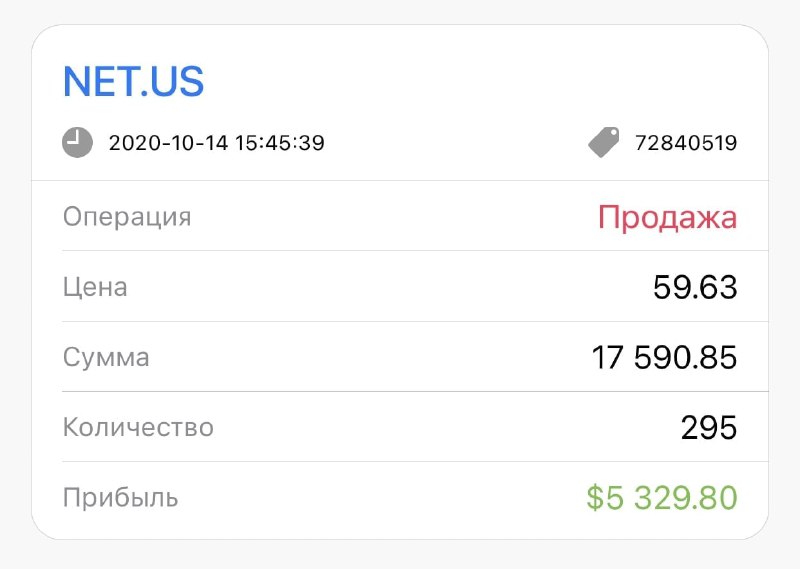This screenshot has height=569, width=800.
Task: Click the clock icon beside the timestamp
Action: point(78,142)
